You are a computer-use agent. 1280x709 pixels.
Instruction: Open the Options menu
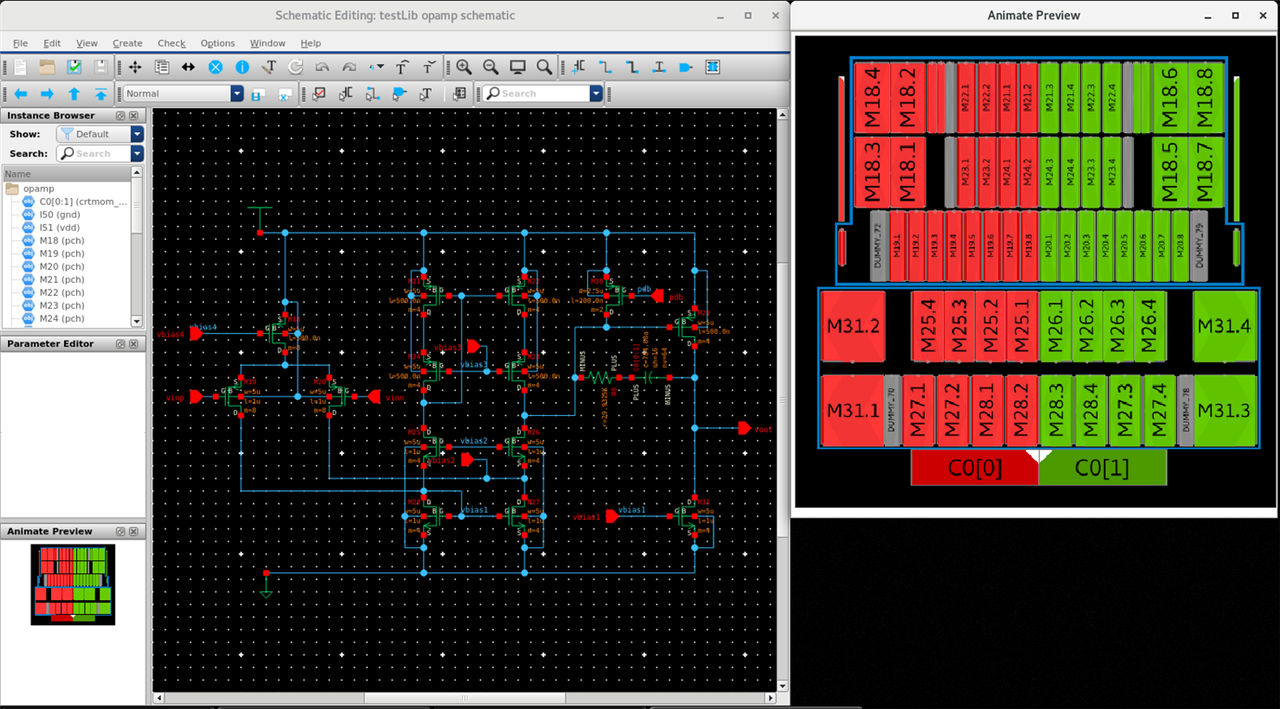218,43
